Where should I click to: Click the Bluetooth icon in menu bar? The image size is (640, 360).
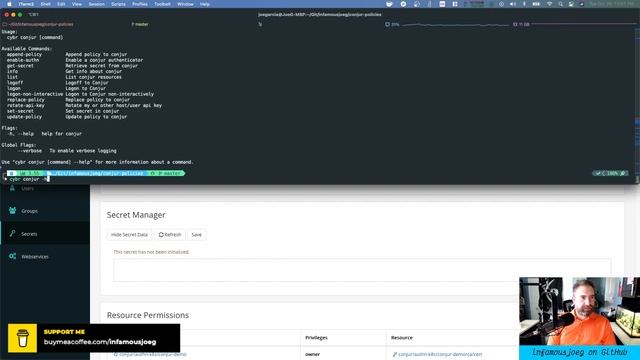click(524, 4)
